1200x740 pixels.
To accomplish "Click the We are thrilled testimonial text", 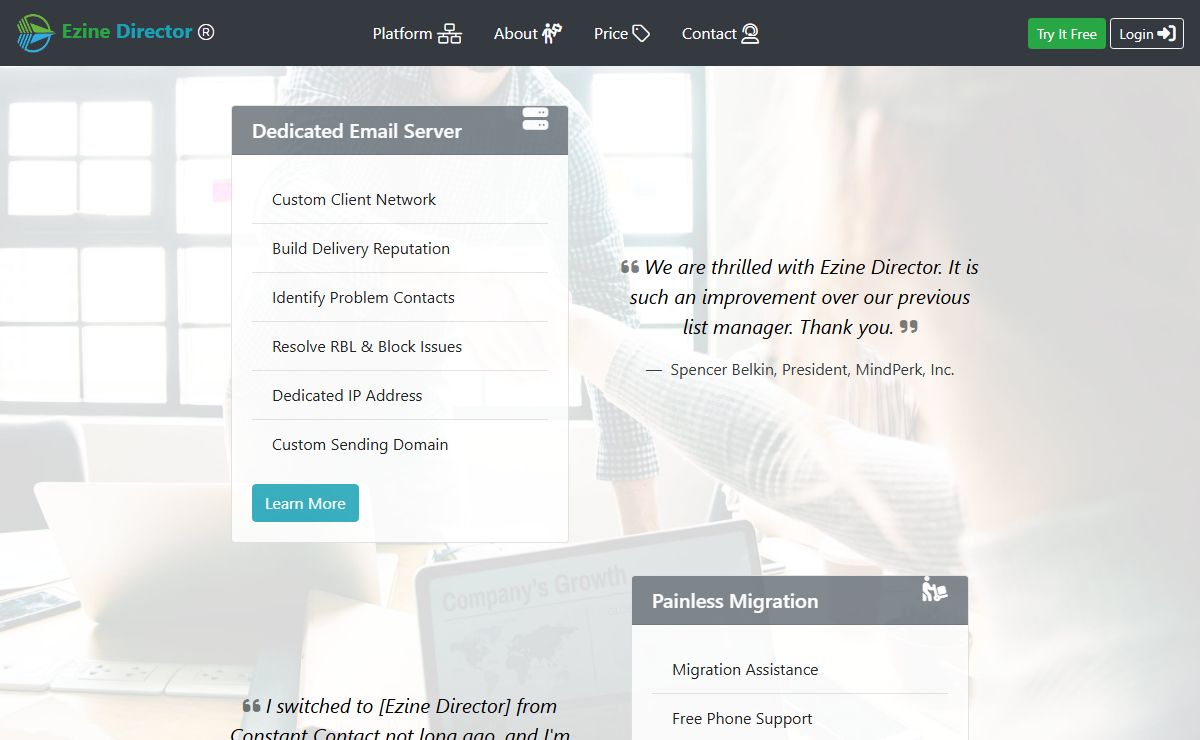I will pos(800,297).
